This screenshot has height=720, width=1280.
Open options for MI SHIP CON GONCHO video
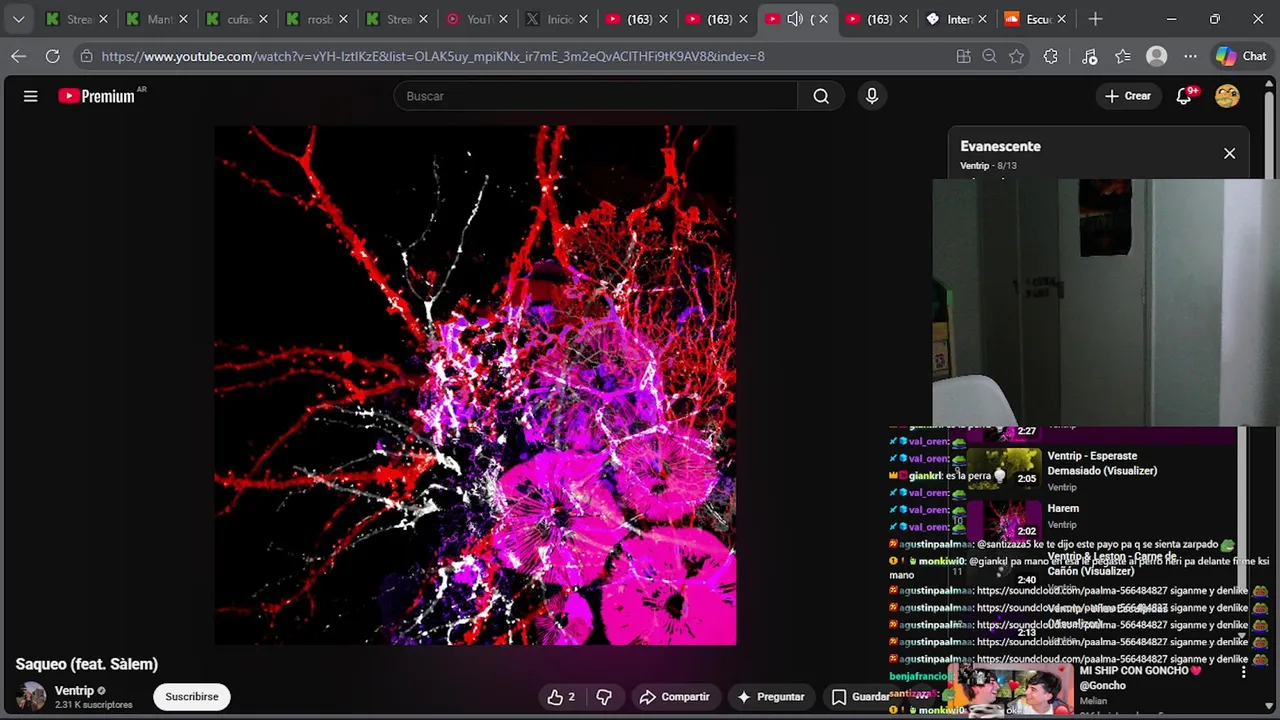point(1243,672)
